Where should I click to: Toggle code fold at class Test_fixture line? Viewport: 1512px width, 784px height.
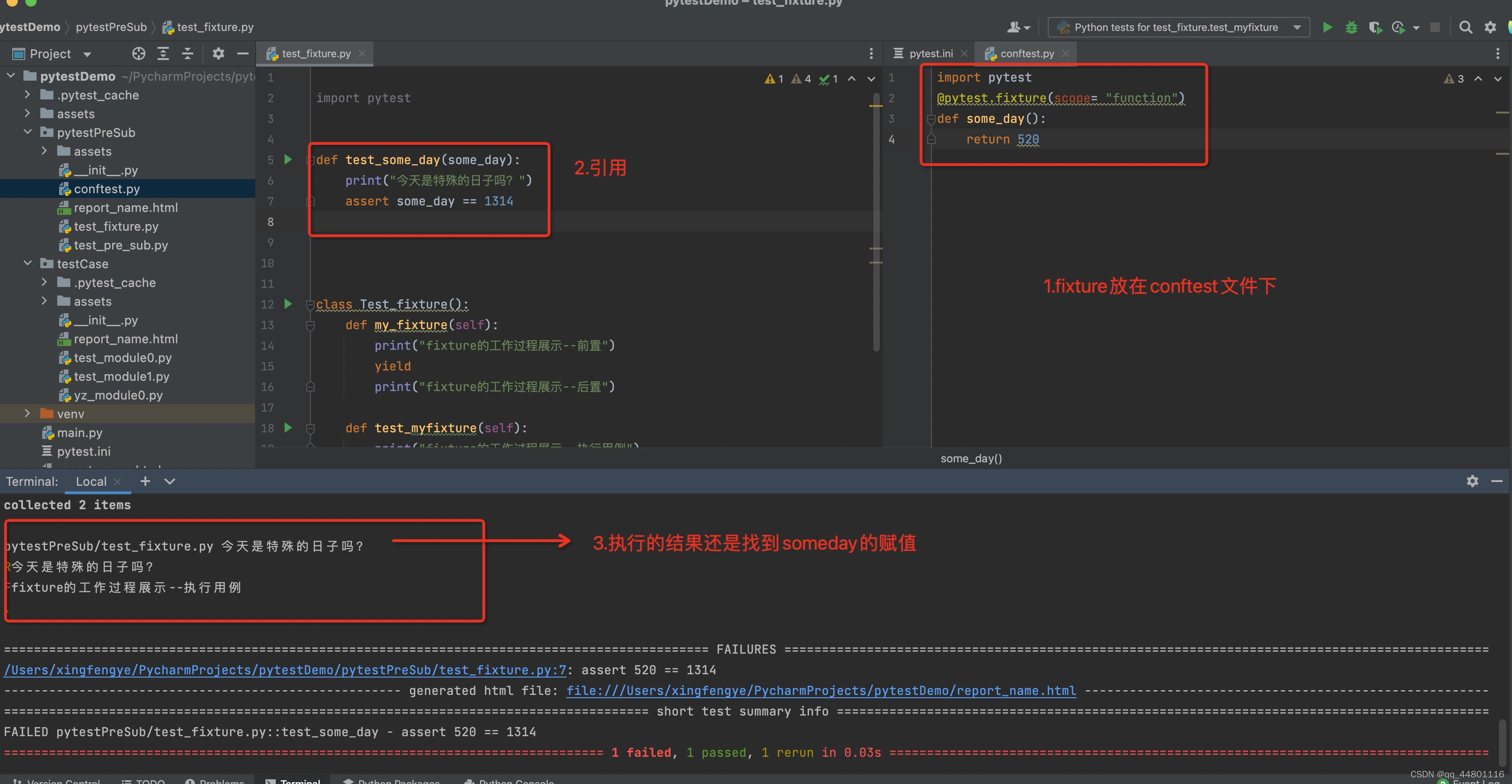tap(310, 305)
